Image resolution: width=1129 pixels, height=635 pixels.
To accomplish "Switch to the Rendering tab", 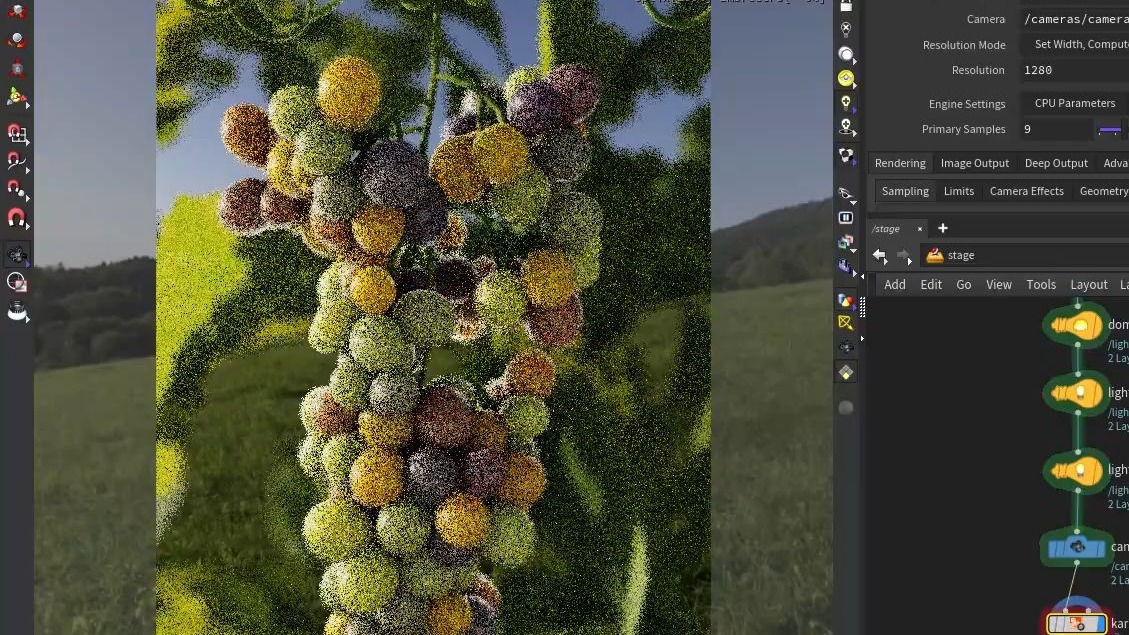I will click(900, 163).
